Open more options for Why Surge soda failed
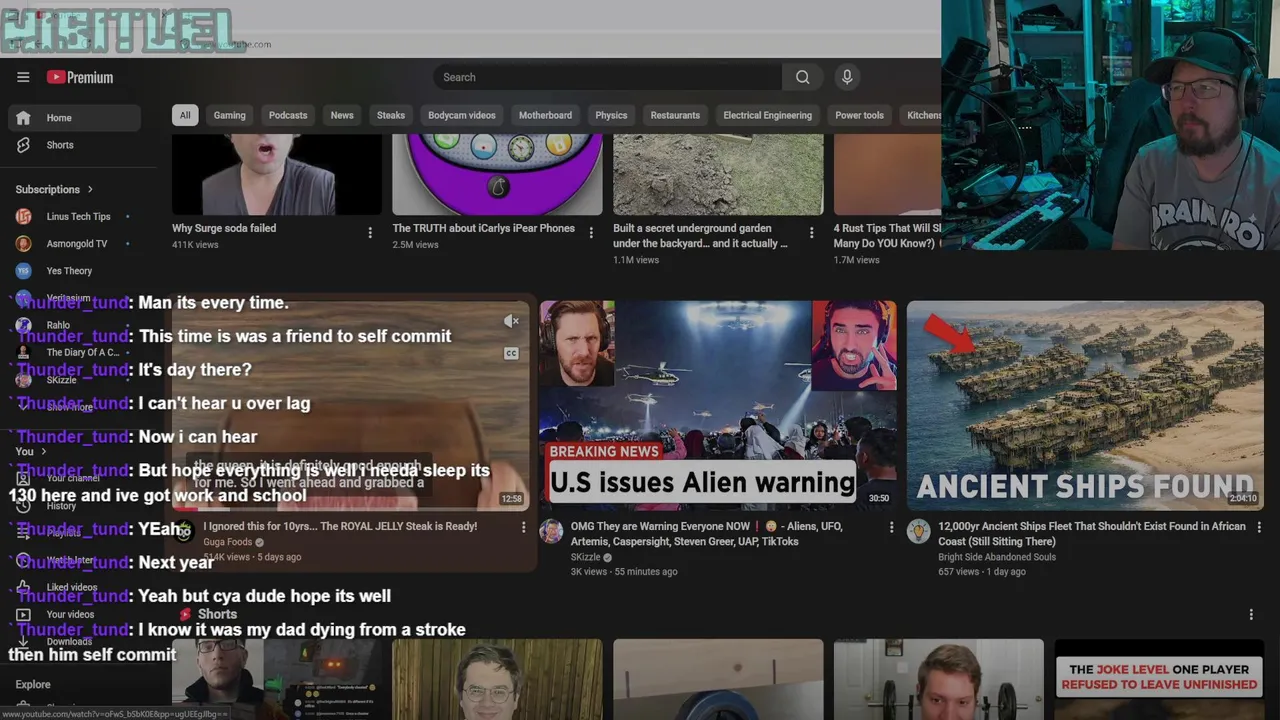 point(370,233)
